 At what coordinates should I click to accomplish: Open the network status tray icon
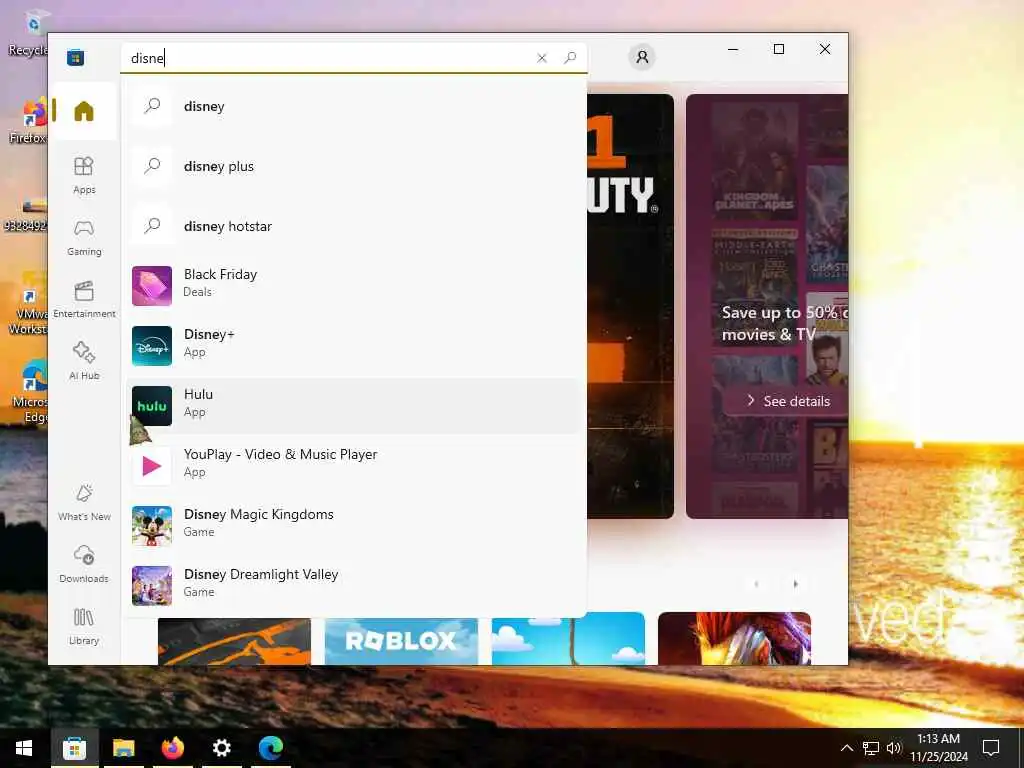tap(871, 748)
